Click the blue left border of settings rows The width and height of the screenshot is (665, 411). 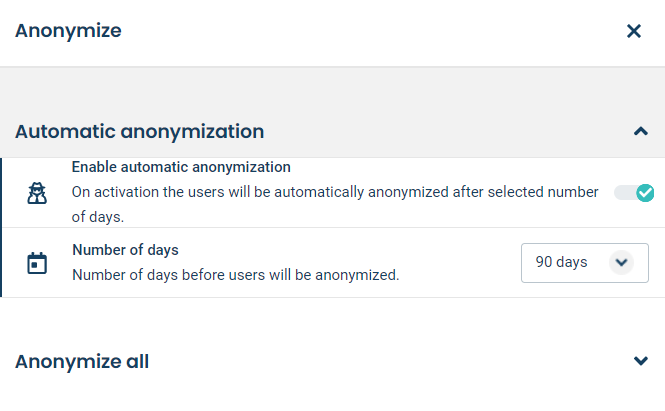click(1, 227)
